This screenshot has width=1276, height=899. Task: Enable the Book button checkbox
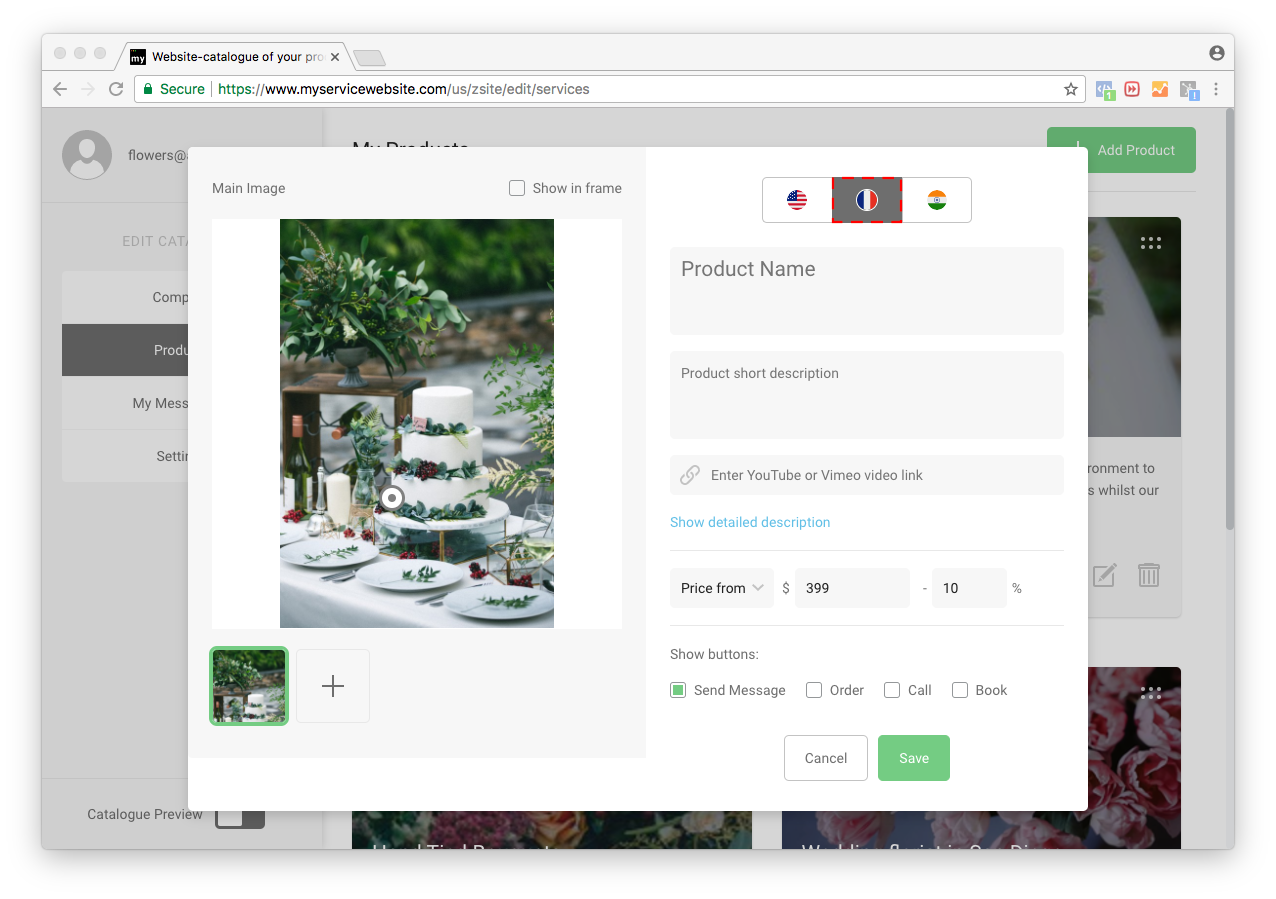pyautogui.click(x=960, y=690)
